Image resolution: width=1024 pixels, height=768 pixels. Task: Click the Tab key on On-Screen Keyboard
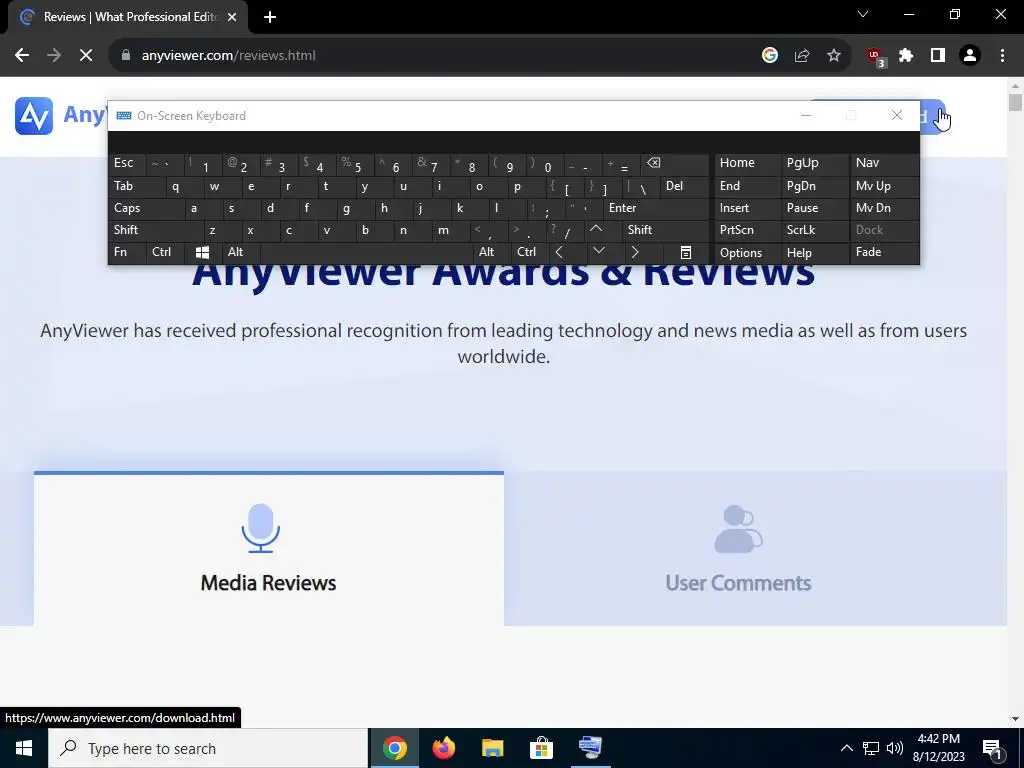[x=136, y=186]
